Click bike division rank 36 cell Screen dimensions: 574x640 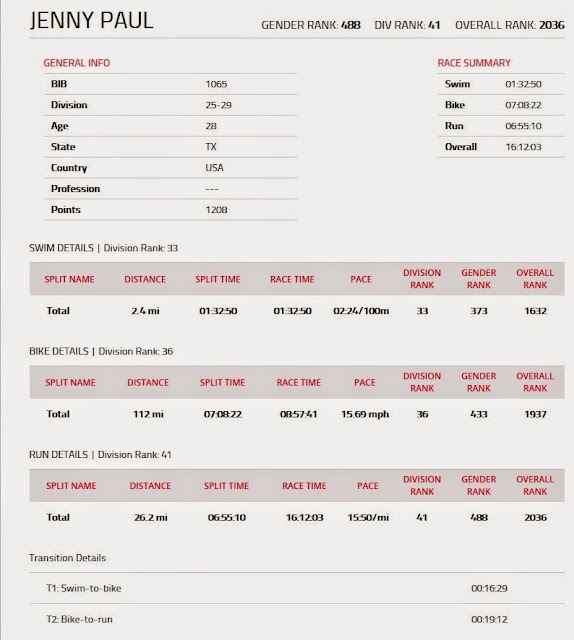point(422,414)
